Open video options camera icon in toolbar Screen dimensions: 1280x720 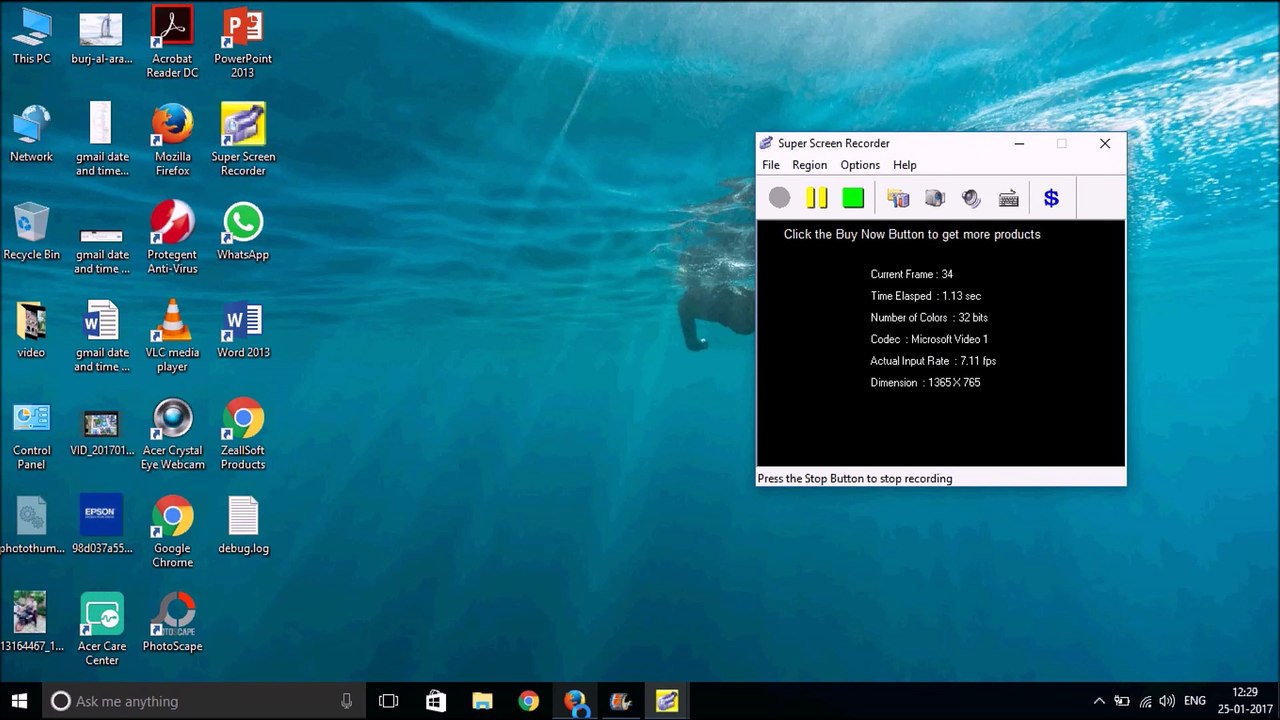pyautogui.click(x=935, y=198)
